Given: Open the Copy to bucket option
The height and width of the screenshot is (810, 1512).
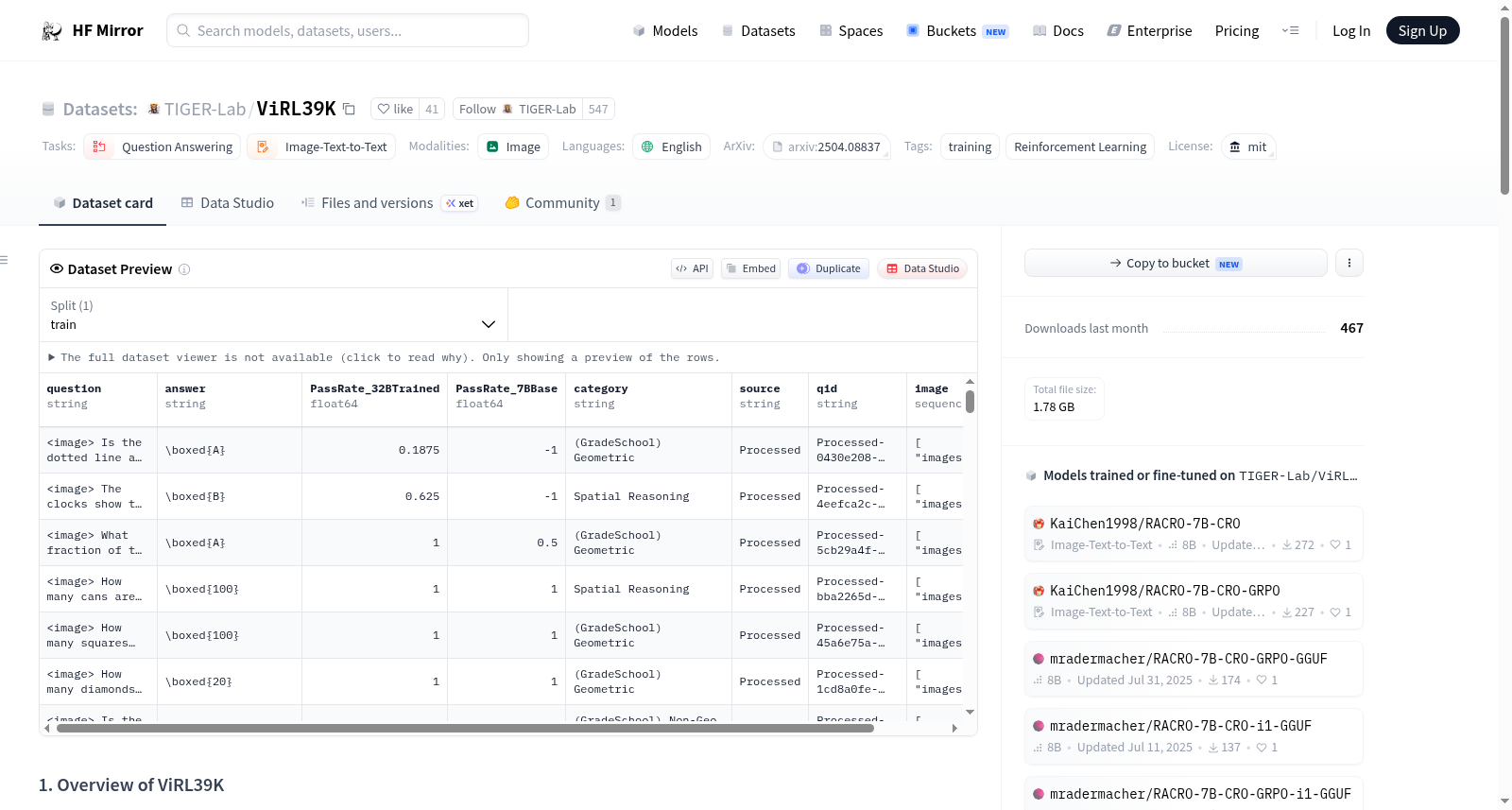Looking at the screenshot, I should [1176, 263].
